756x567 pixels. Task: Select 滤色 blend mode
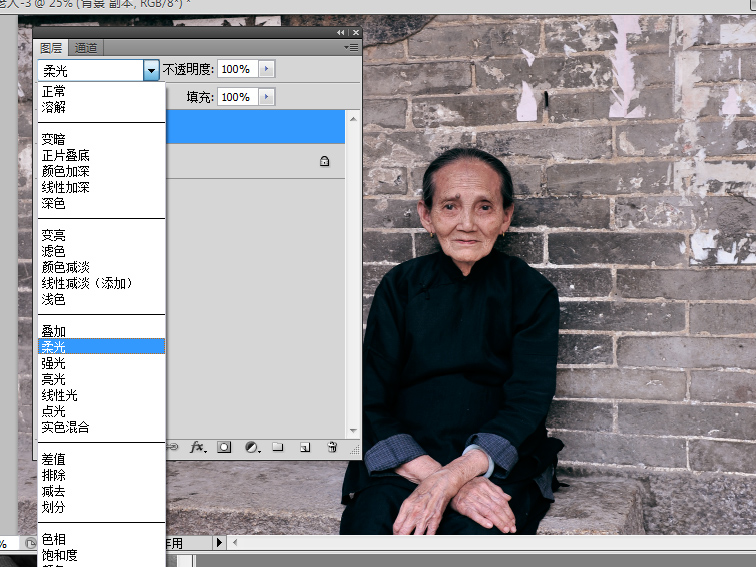53,251
